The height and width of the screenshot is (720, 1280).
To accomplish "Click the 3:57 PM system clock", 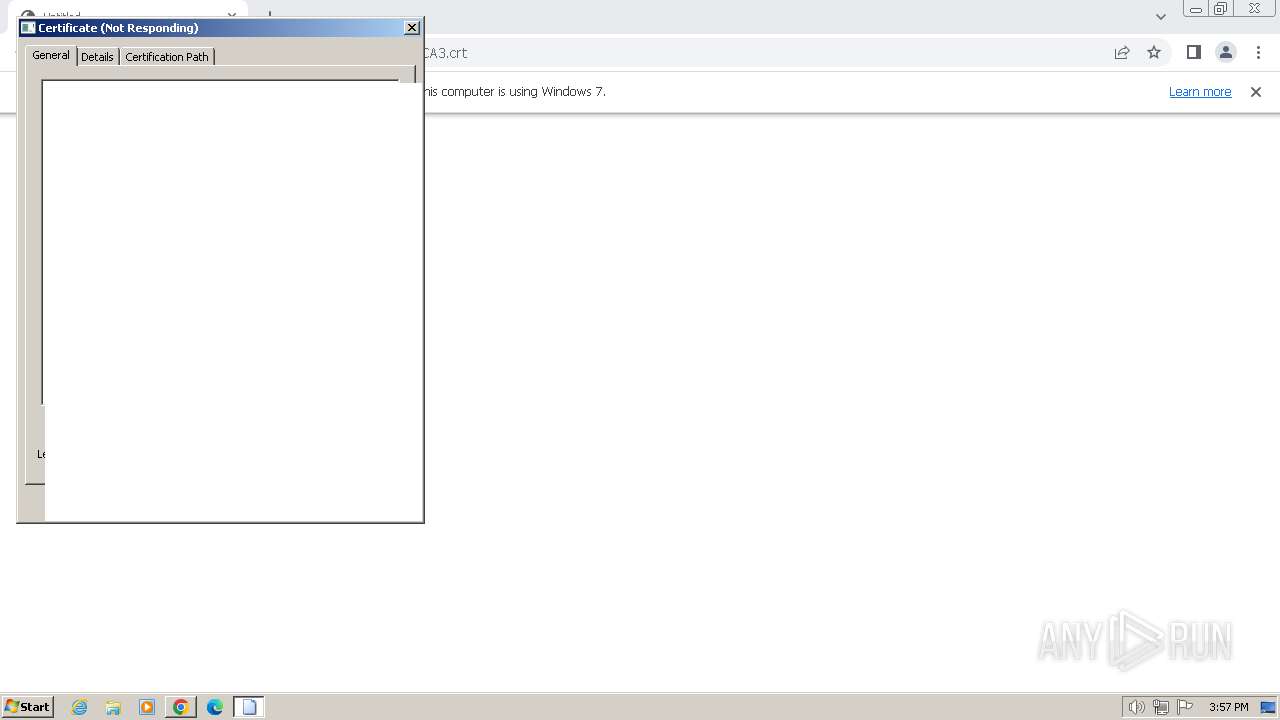I will pyautogui.click(x=1228, y=707).
